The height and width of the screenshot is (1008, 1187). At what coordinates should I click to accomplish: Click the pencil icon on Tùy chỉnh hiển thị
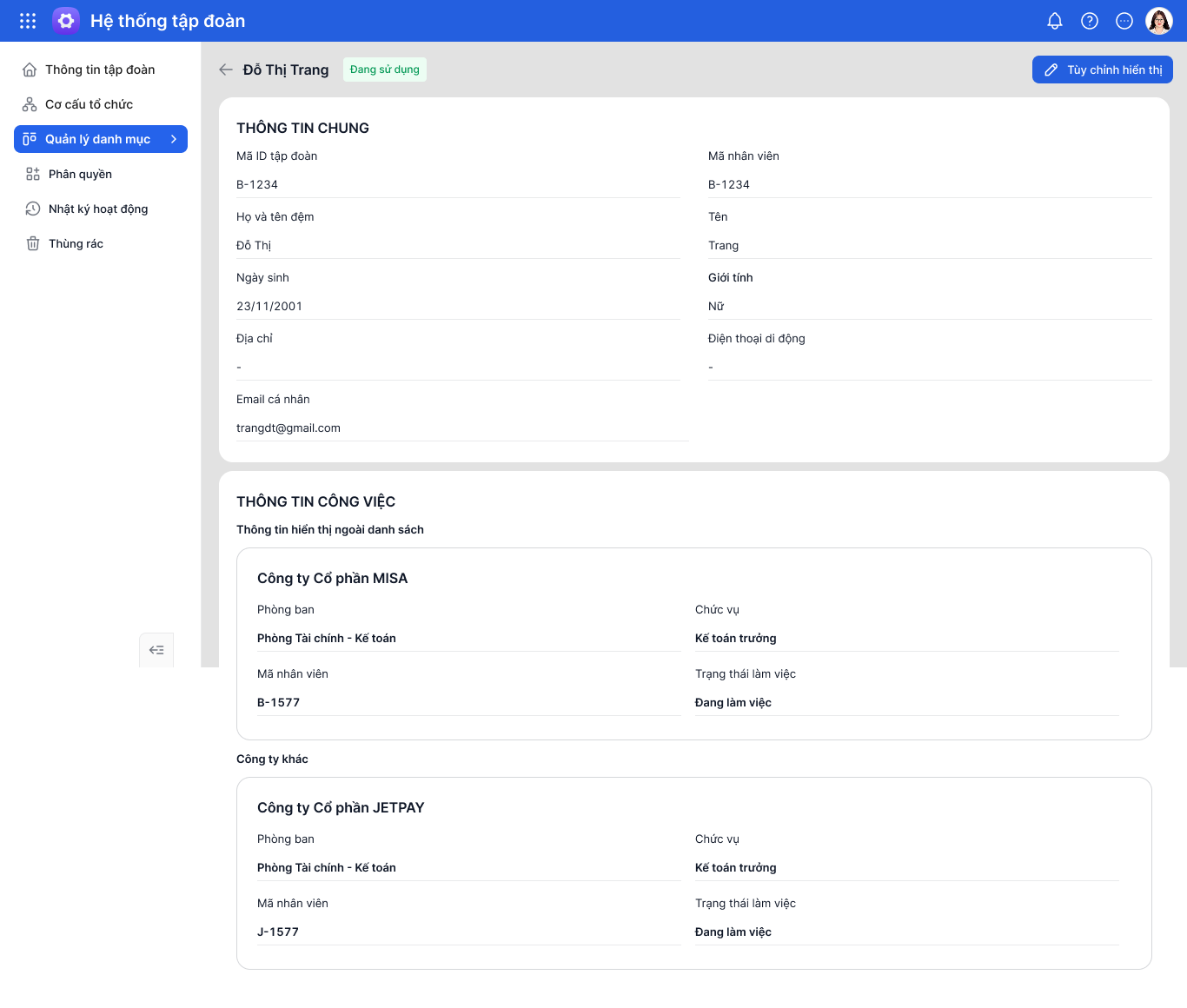tap(1051, 70)
